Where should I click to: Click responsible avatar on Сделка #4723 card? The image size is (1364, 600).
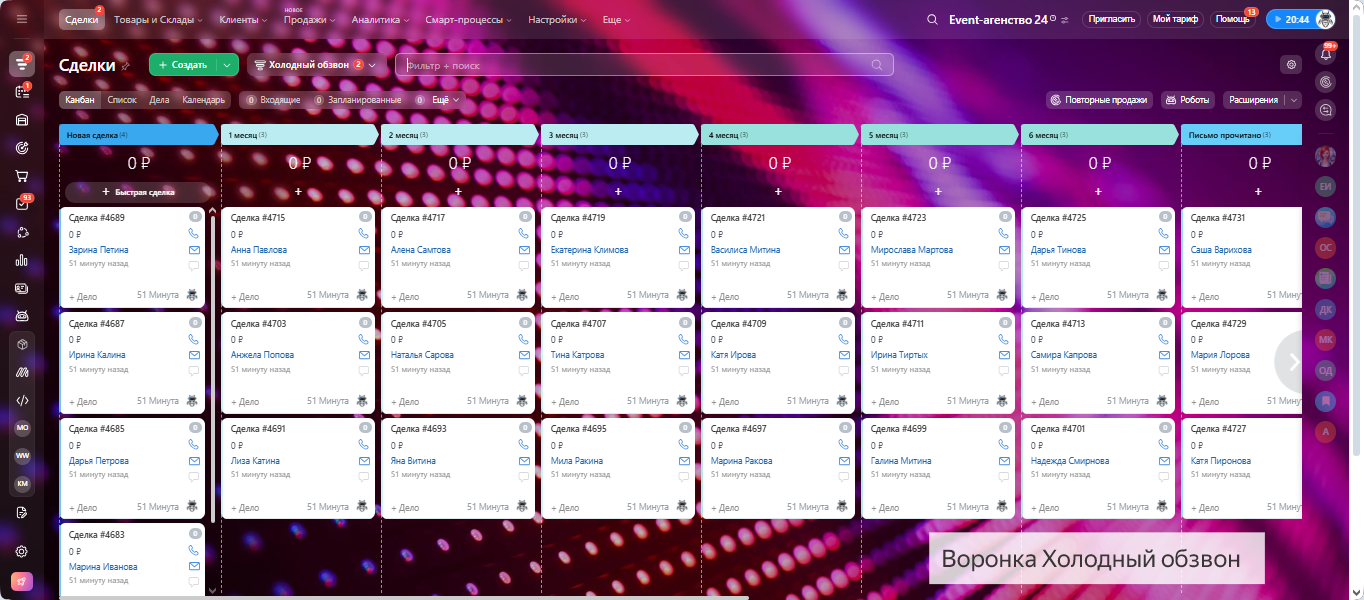pyautogui.click(x=1003, y=295)
